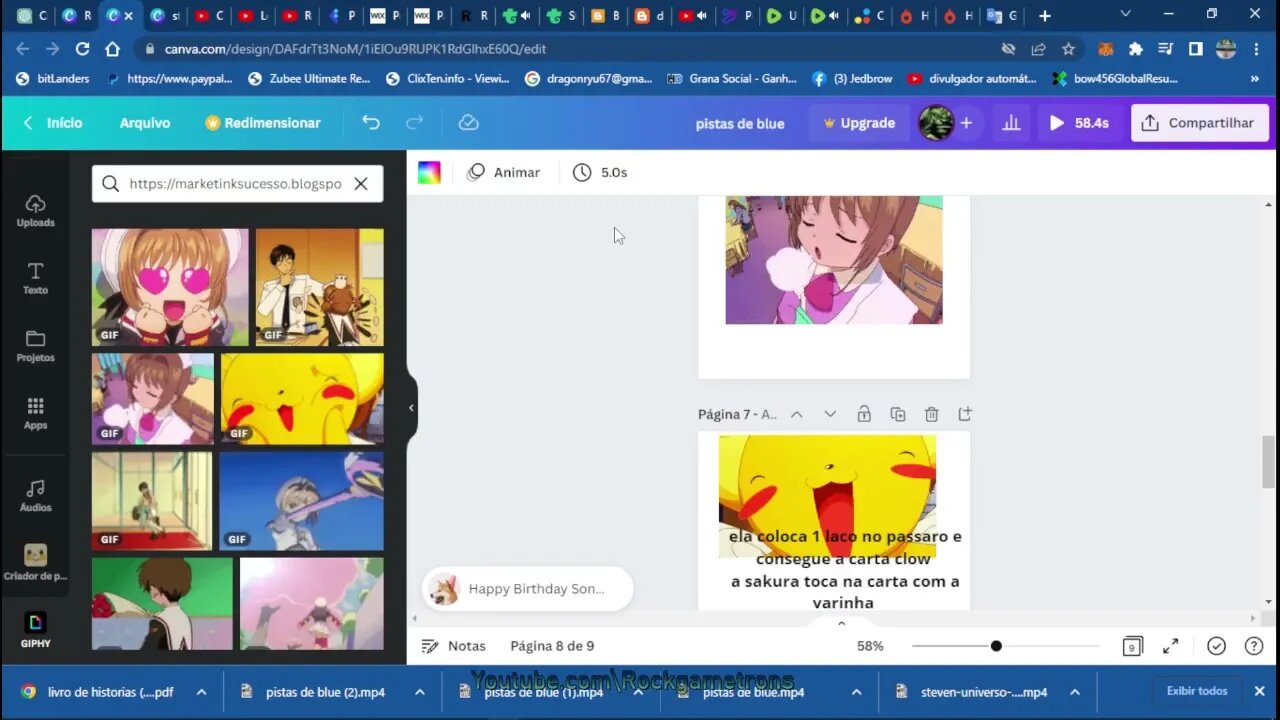Play the 58.4s presentation preview
Screen dimensions: 1280x720
(x=1079, y=123)
